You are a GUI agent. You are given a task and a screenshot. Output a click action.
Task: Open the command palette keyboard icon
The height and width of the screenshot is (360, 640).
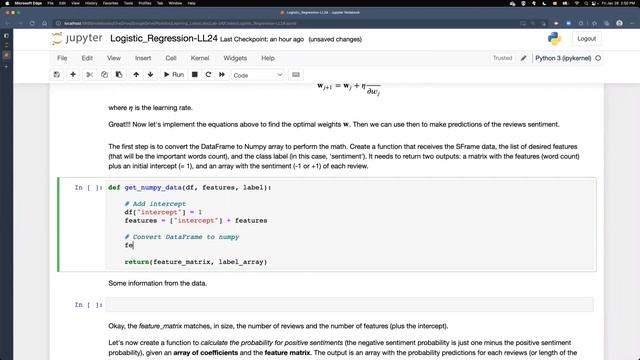pyautogui.click(x=296, y=75)
